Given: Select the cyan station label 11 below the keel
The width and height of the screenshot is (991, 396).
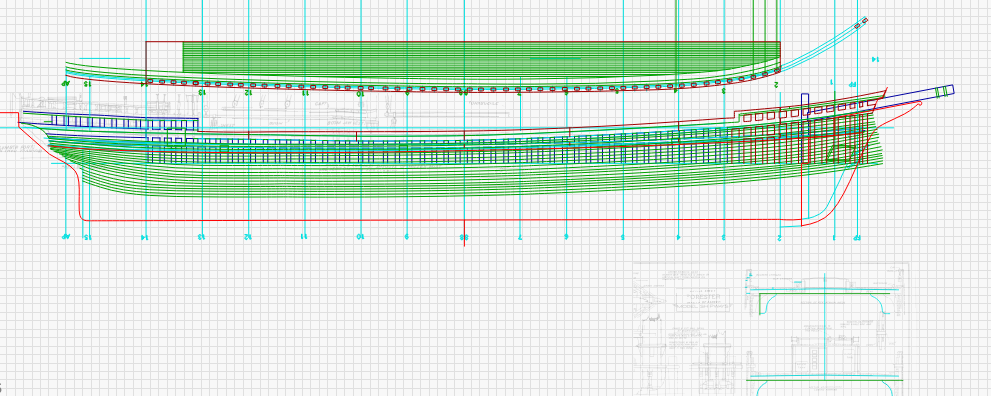Looking at the screenshot, I should click(x=304, y=237).
